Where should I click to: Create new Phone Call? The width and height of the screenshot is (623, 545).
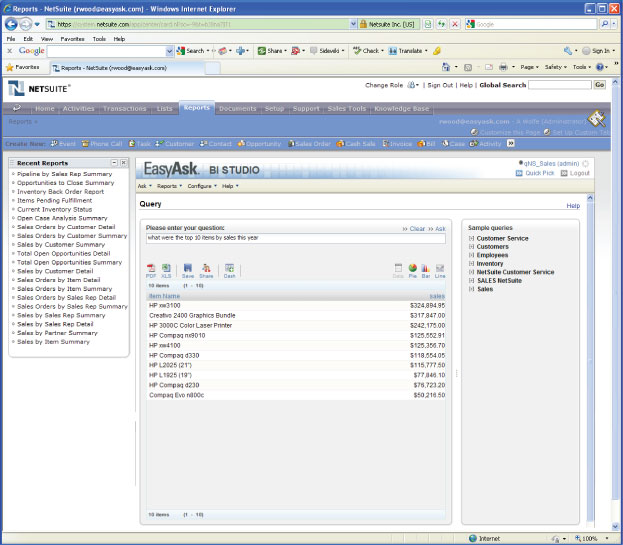click(102, 144)
